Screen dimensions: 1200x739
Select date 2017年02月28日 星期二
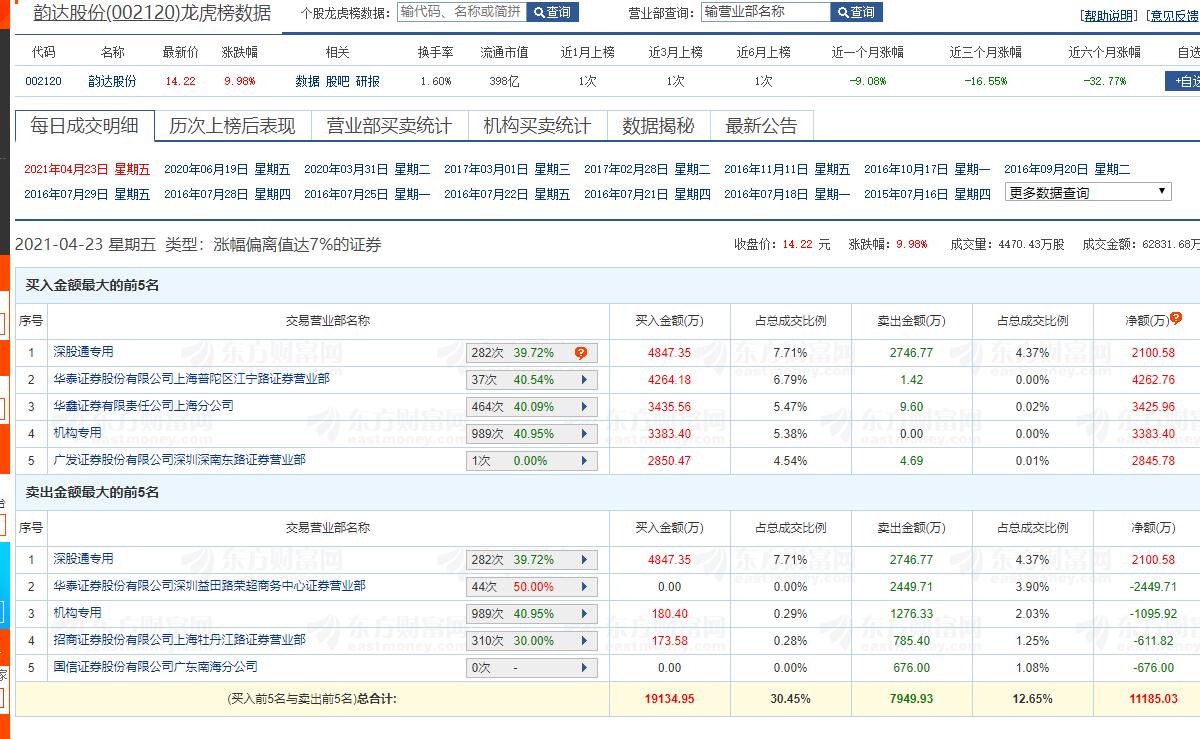(647, 169)
